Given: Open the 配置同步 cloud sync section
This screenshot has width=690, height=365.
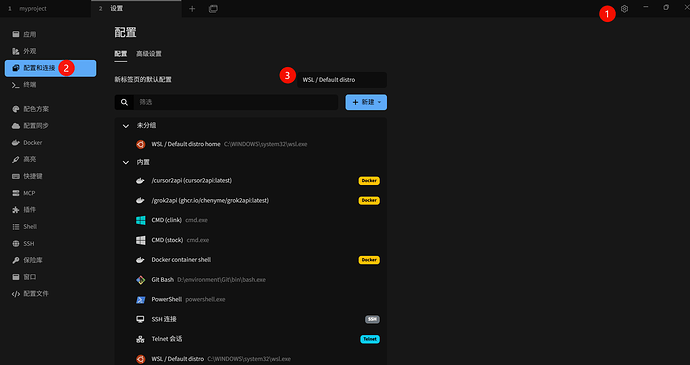Looking at the screenshot, I should [x=51, y=126].
